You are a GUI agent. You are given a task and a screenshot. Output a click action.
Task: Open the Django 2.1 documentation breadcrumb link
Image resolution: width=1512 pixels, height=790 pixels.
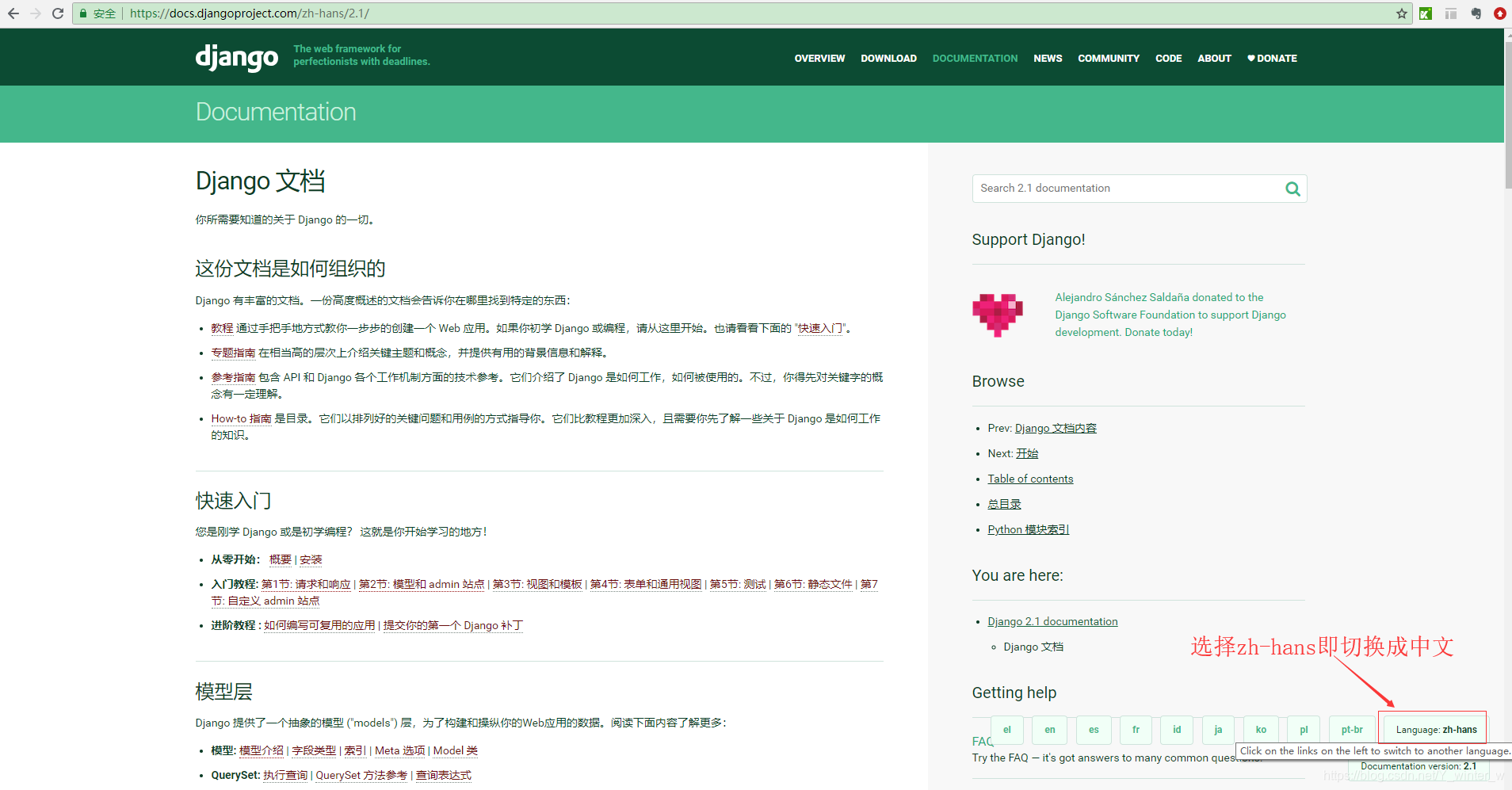(1052, 621)
